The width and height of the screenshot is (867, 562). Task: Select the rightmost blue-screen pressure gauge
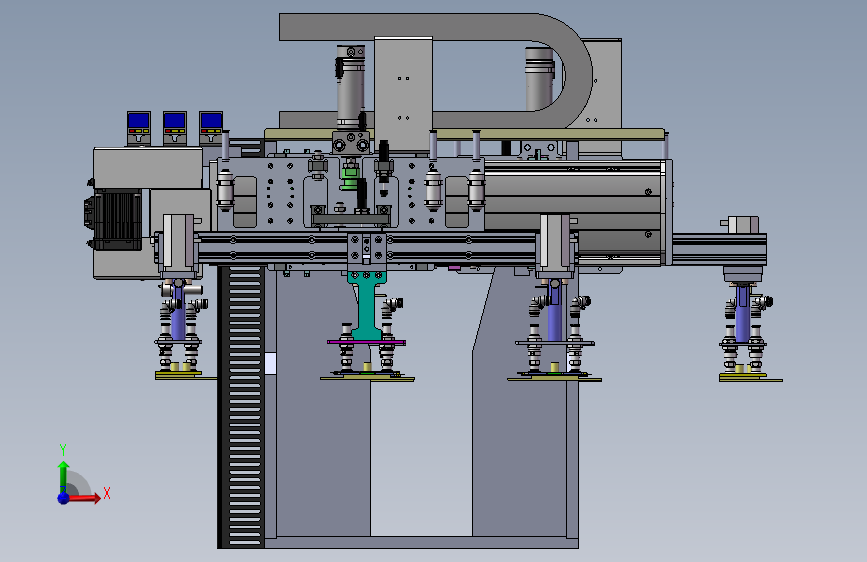(x=211, y=128)
